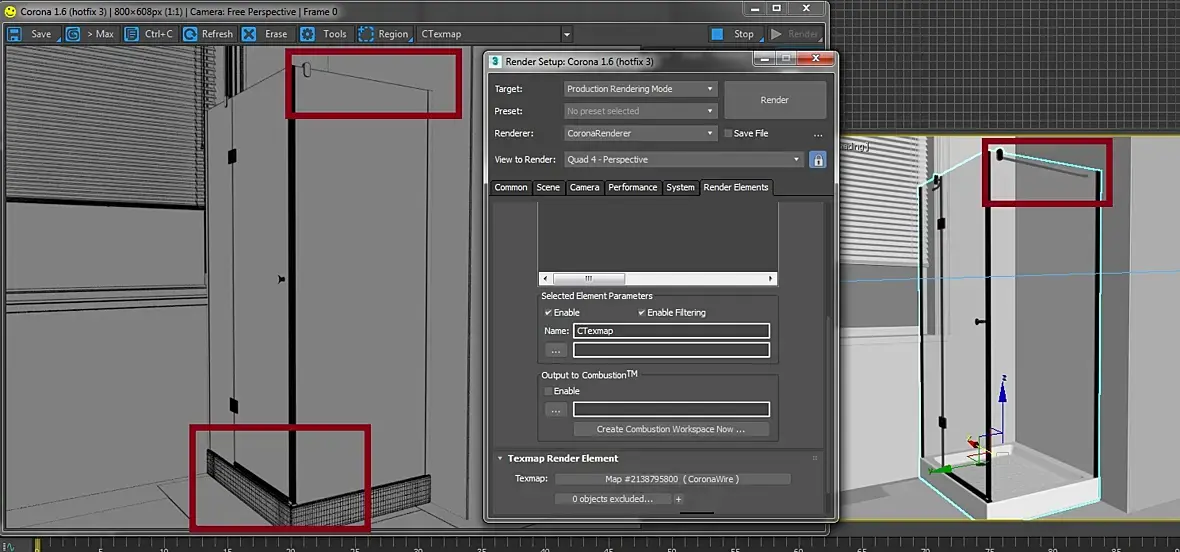Switch to the Camera tab
Screen dimensions: 1180x552
click(584, 187)
